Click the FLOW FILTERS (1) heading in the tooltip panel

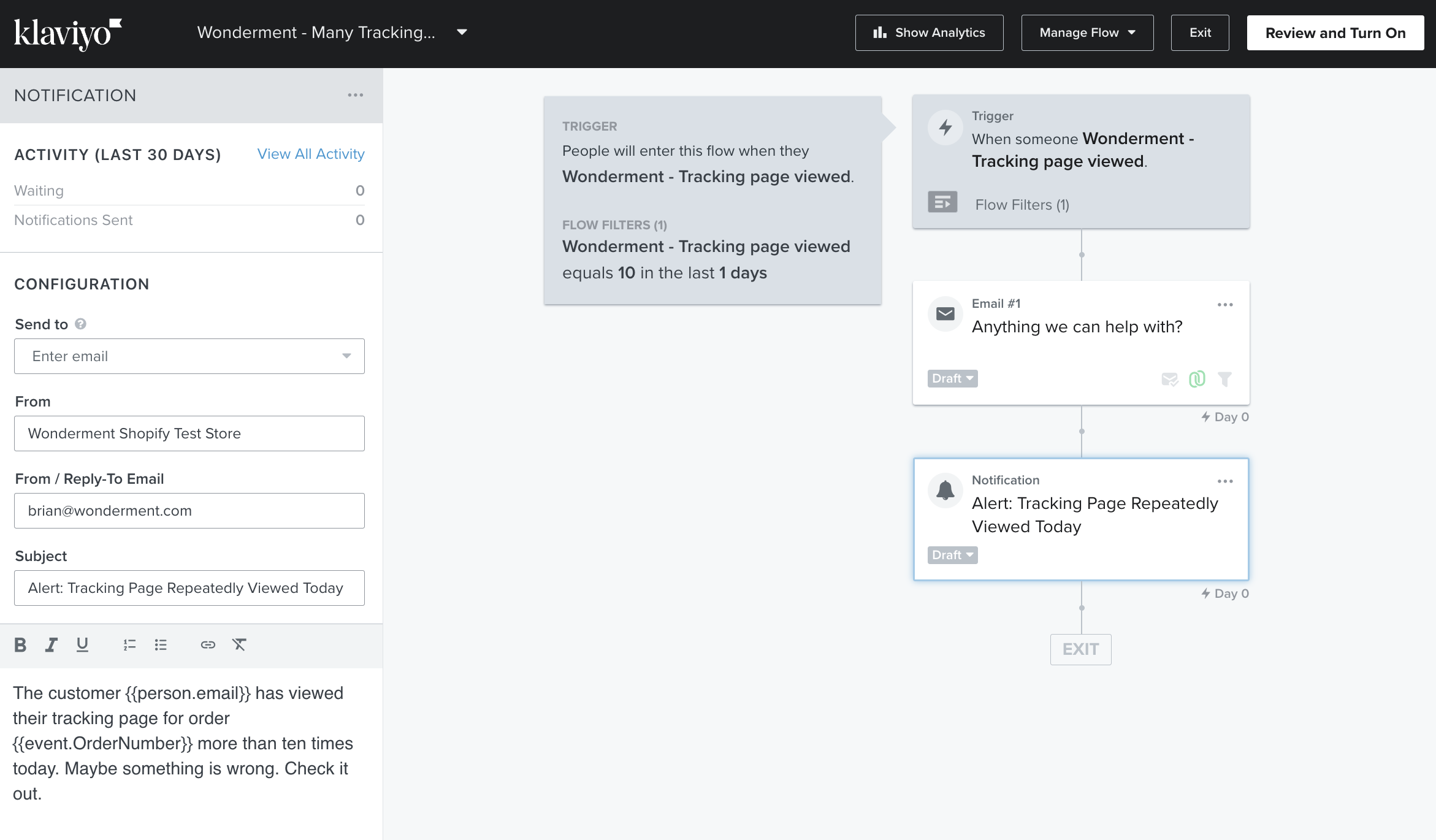tap(614, 225)
